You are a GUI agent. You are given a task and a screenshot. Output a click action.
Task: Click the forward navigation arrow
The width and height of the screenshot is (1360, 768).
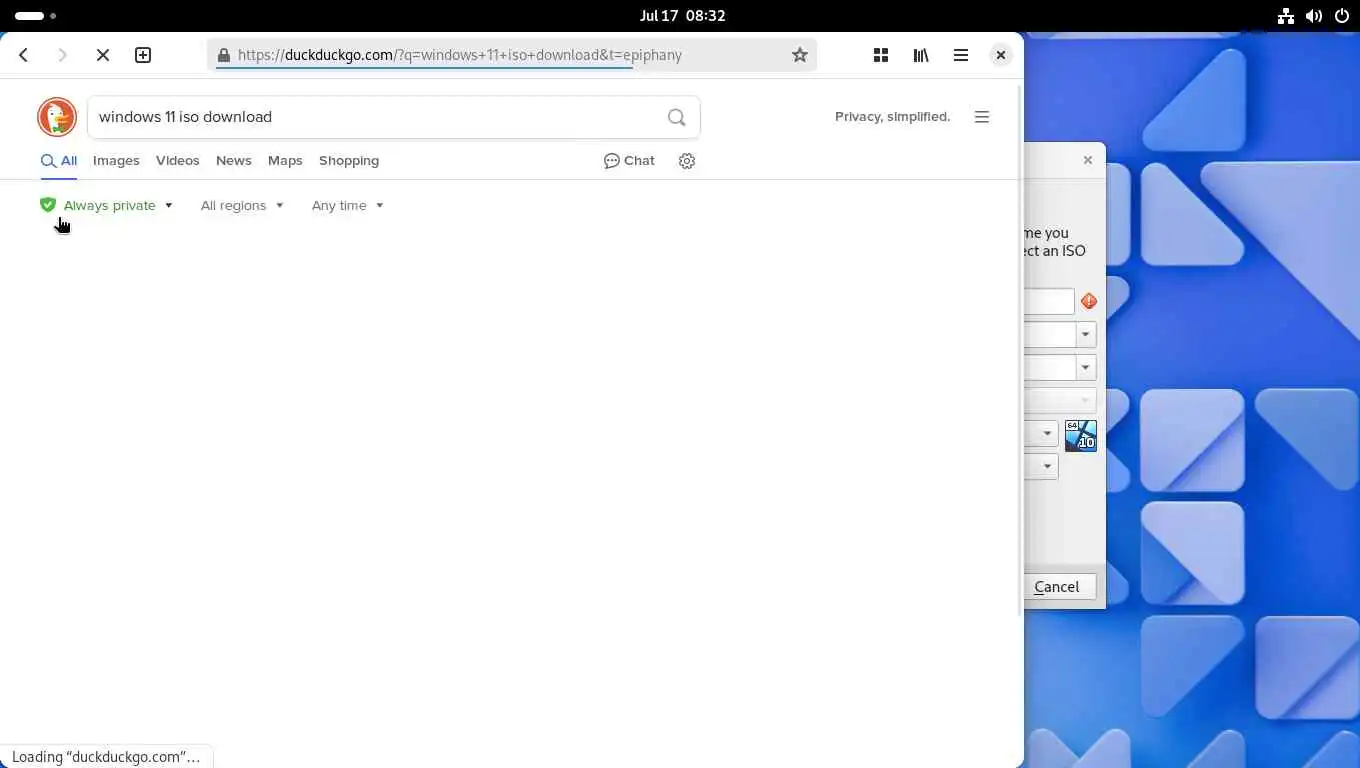pos(62,55)
